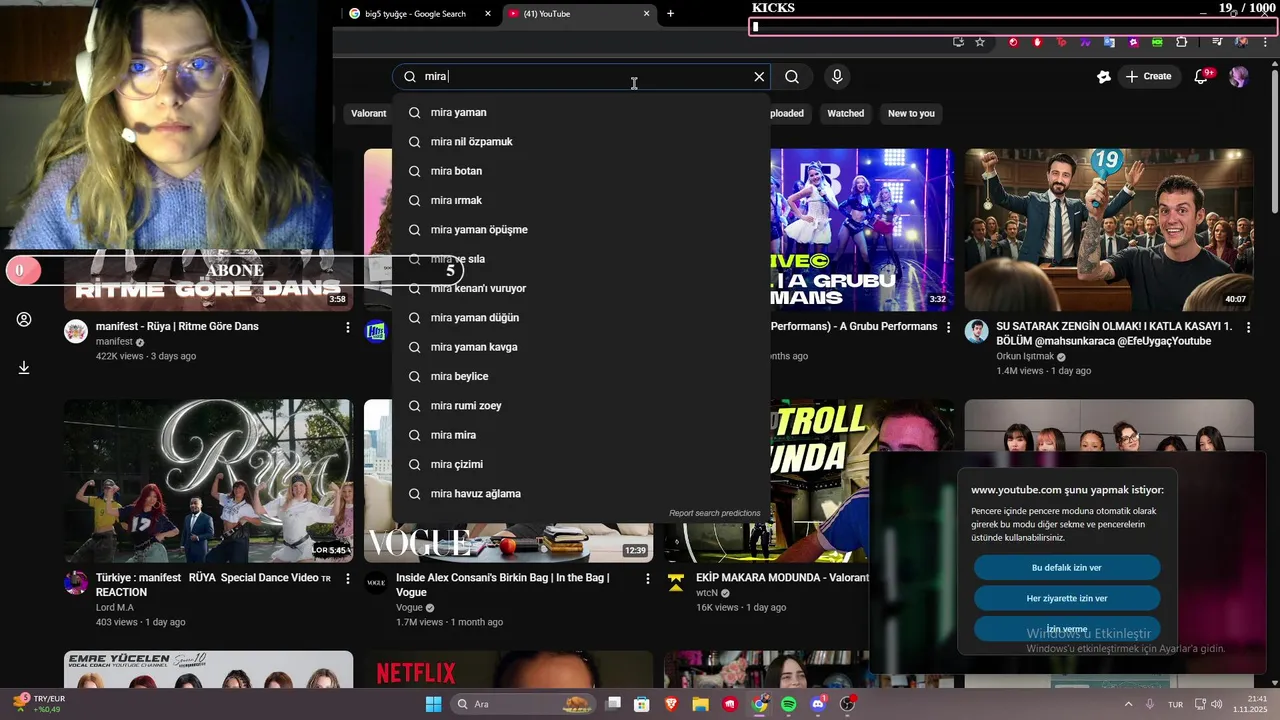Click Her ziyarette izin ver button

click(x=1067, y=598)
